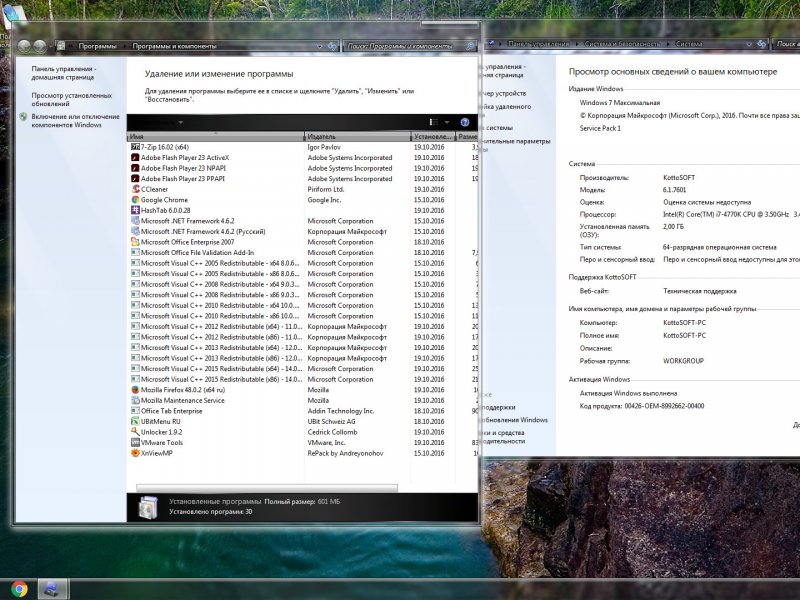Open Просмотр установленных обновлений link

click(x=71, y=99)
